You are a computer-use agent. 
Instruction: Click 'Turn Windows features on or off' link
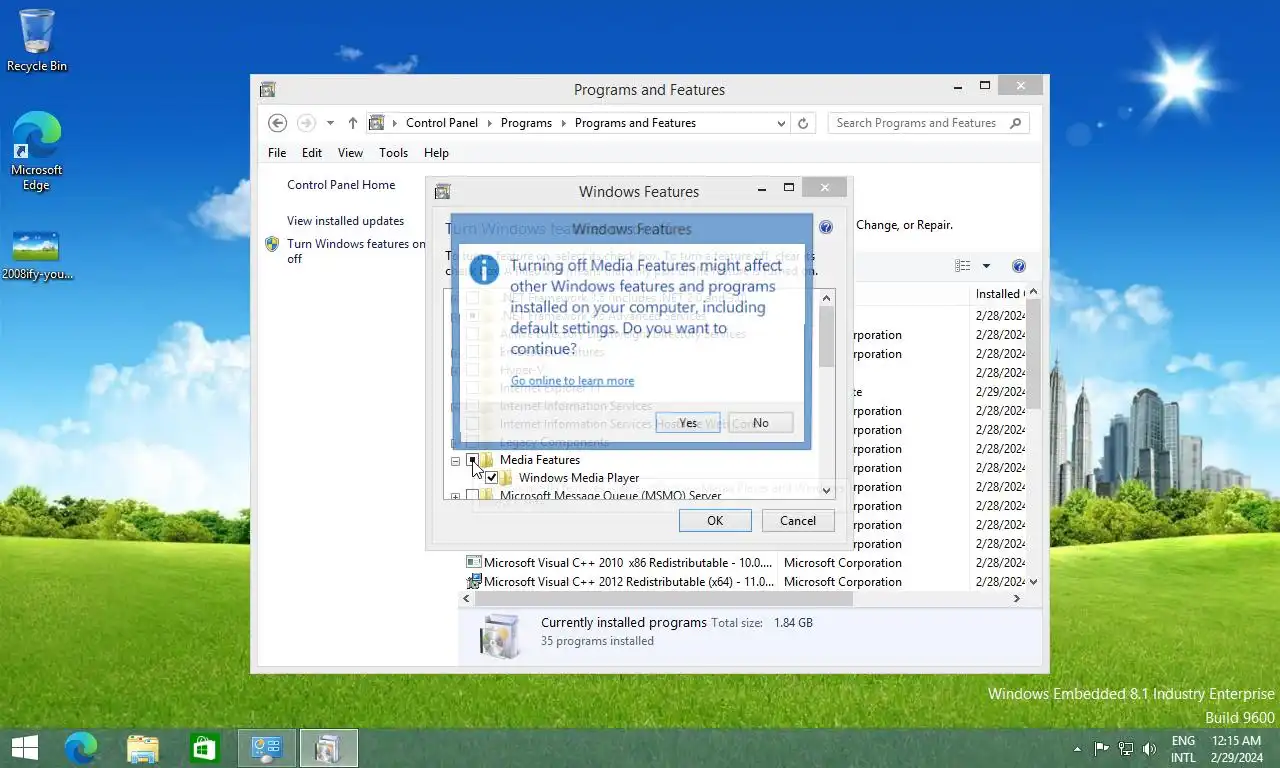click(356, 251)
